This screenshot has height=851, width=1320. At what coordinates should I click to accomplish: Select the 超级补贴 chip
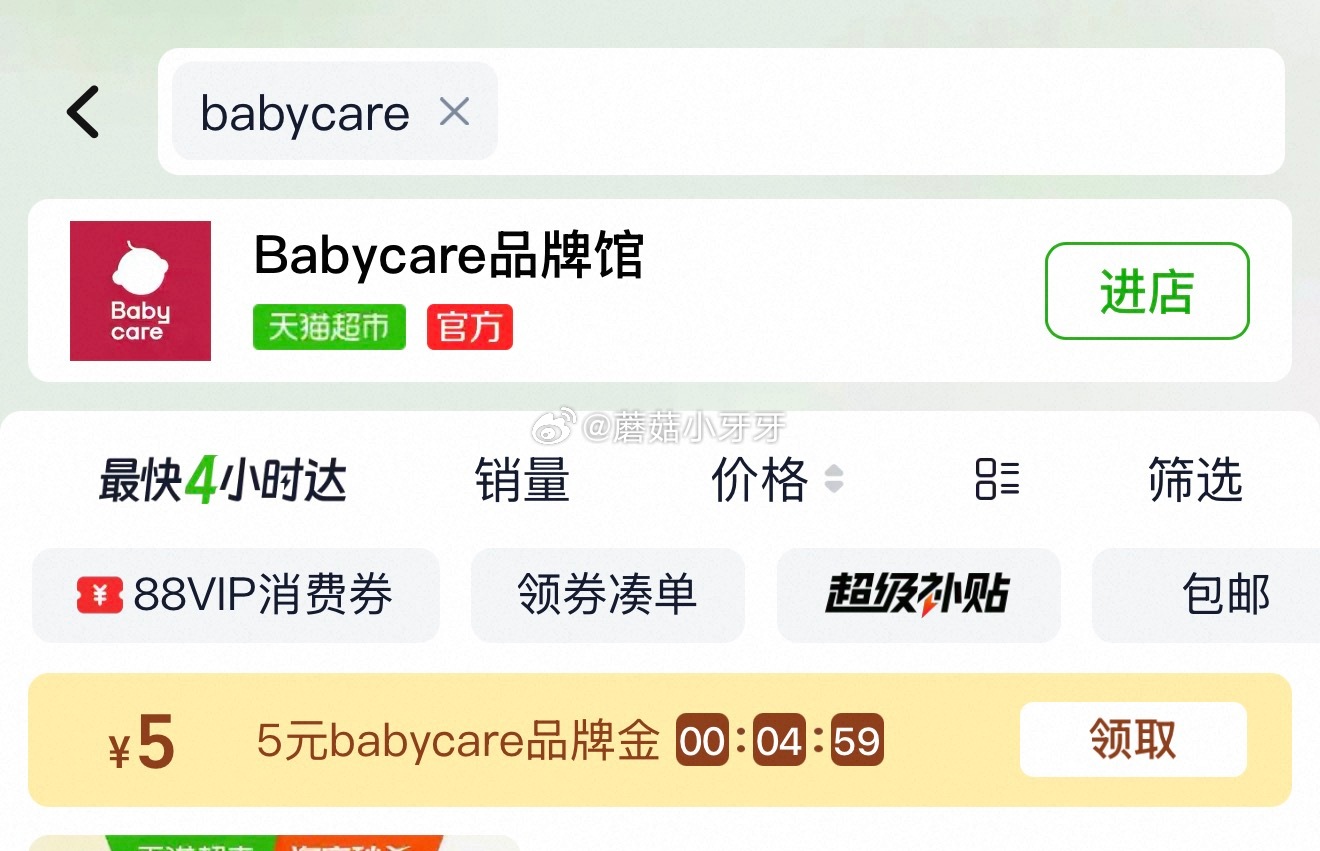click(x=918, y=595)
